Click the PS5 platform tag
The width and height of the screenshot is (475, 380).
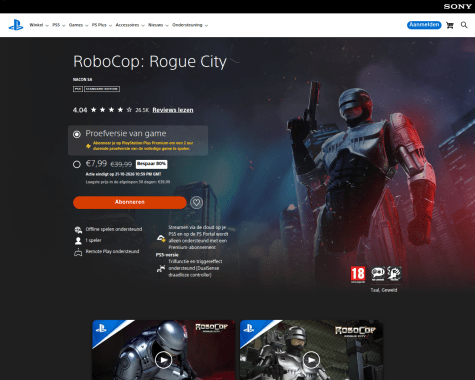[x=78, y=89]
